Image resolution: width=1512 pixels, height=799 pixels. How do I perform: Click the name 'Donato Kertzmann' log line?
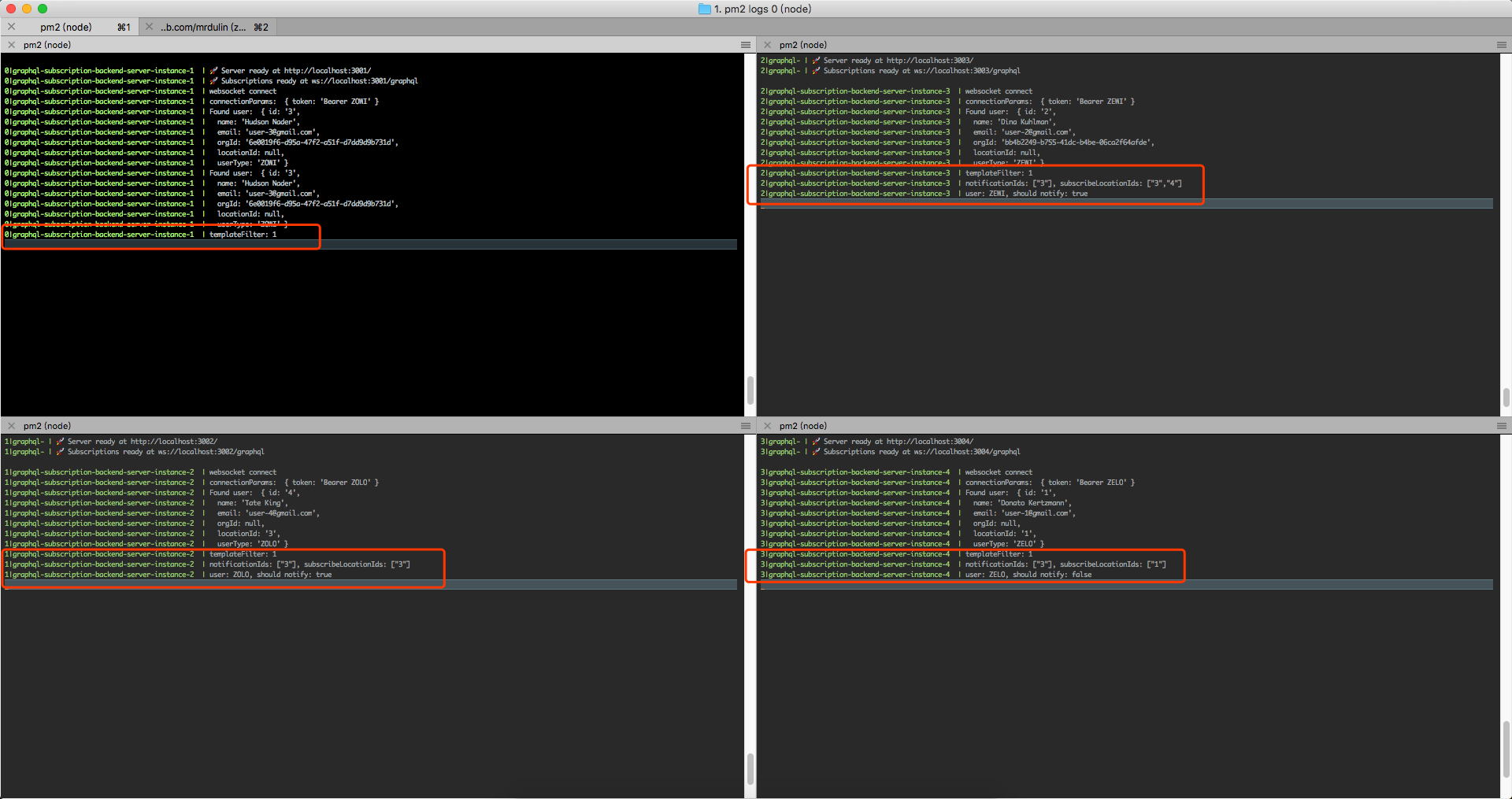tap(1022, 503)
